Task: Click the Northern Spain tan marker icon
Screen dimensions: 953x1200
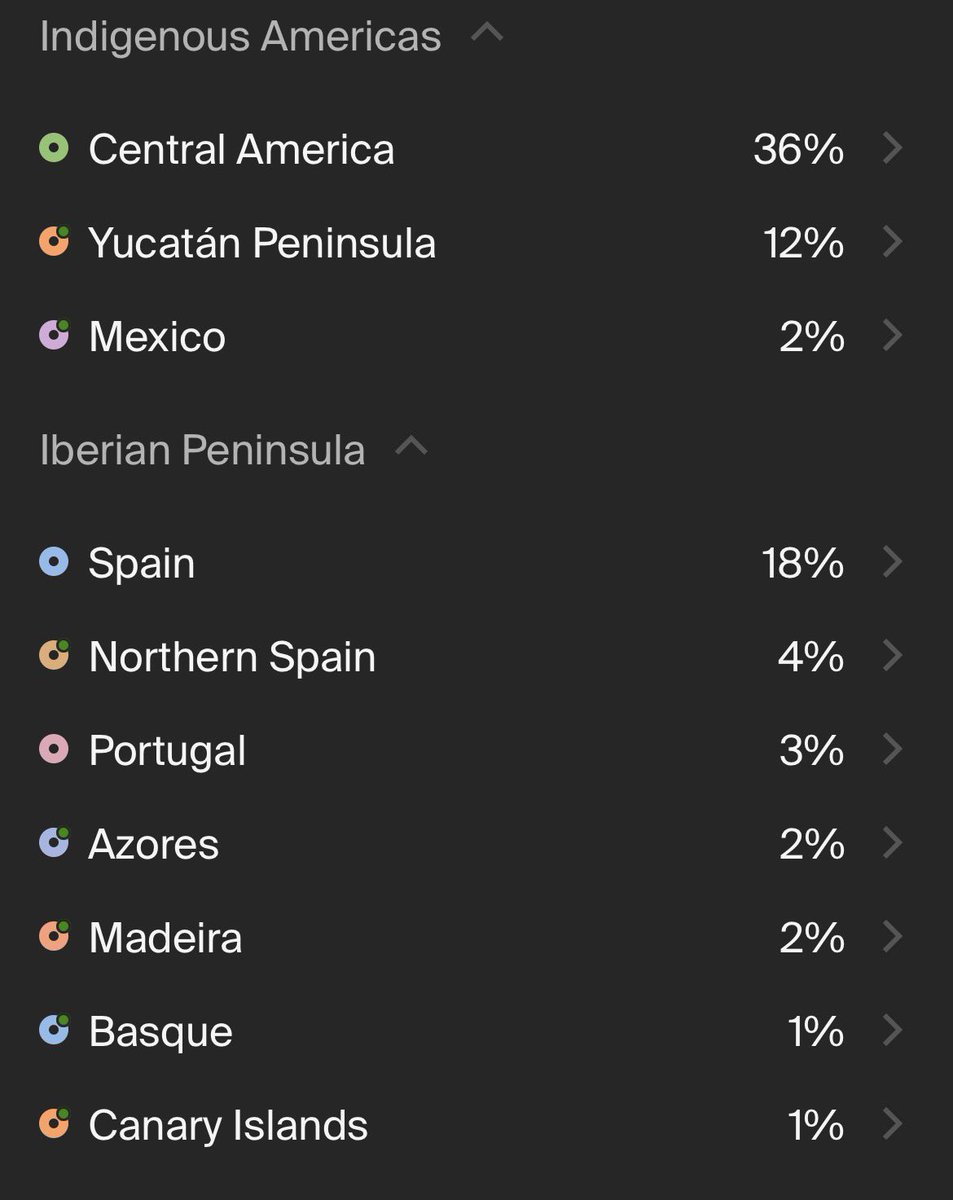Action: (x=54, y=656)
